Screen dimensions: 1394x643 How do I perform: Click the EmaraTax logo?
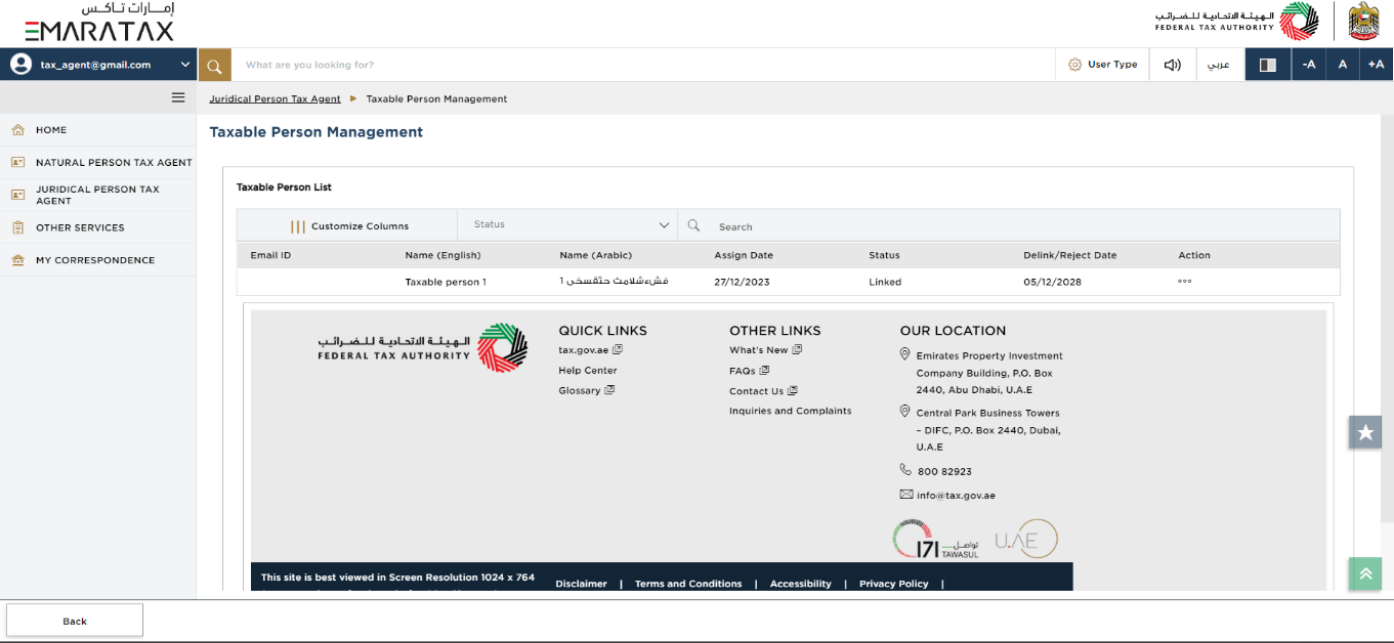tap(99, 22)
